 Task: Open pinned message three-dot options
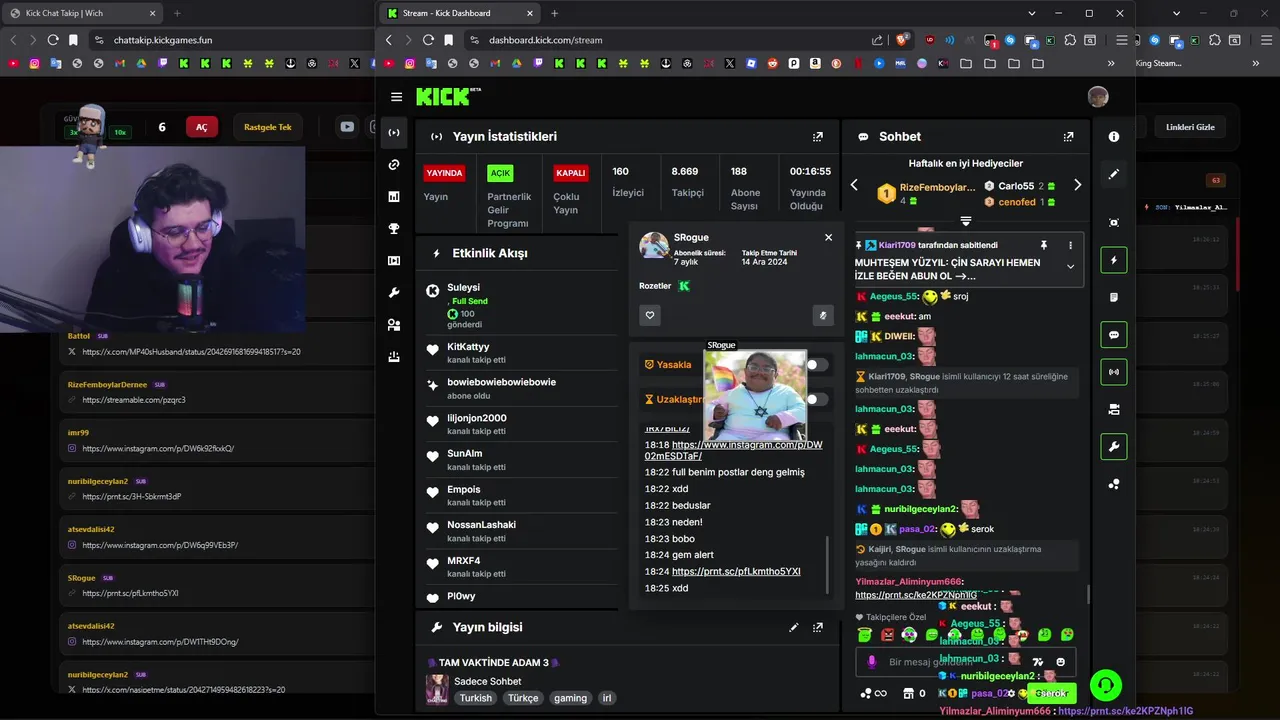click(x=1070, y=245)
